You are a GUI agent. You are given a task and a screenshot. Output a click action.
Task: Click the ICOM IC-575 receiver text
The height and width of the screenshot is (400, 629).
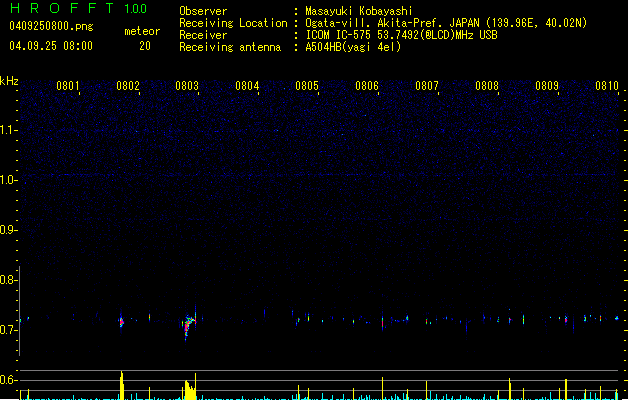point(401,35)
